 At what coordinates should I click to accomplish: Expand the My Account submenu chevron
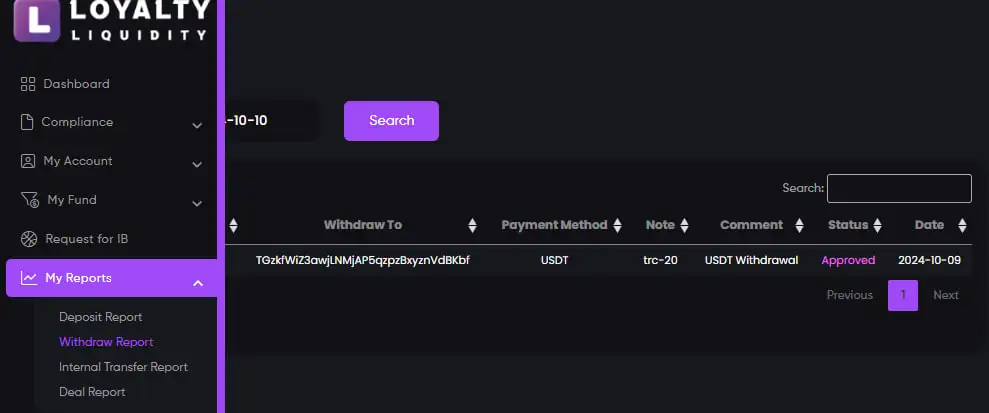[x=197, y=164]
